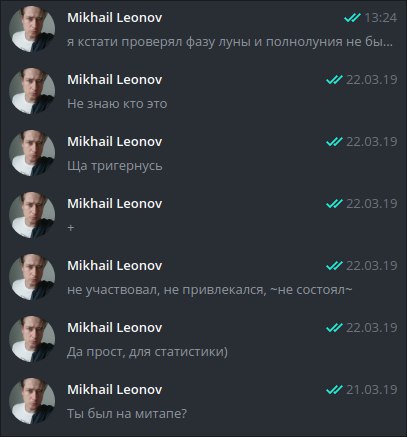Click read checkmarks in "Ща тригернусь" row
The width and height of the screenshot is (407, 437).
(x=334, y=142)
